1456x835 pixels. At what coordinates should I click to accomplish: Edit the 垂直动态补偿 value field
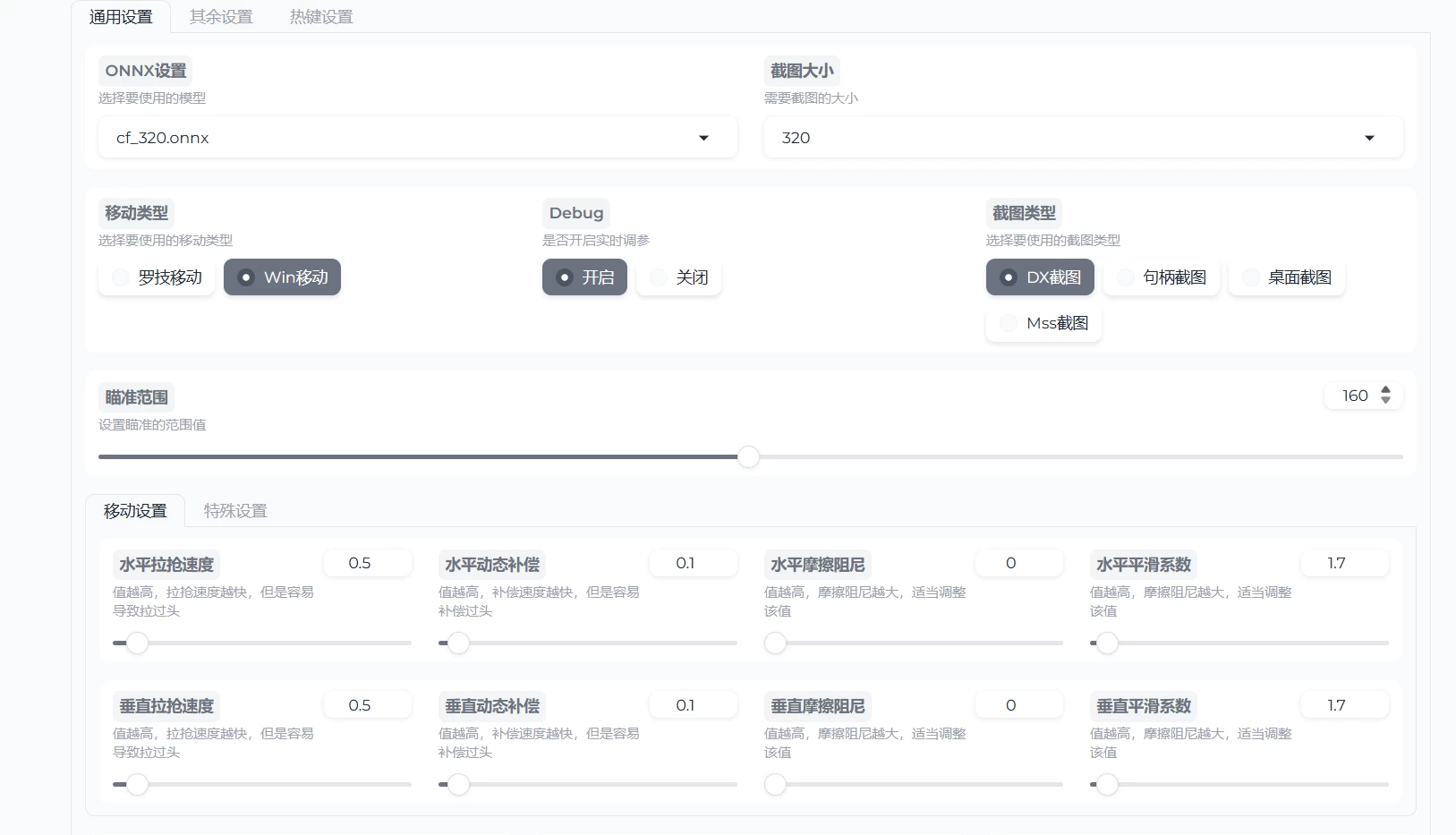[x=693, y=704]
